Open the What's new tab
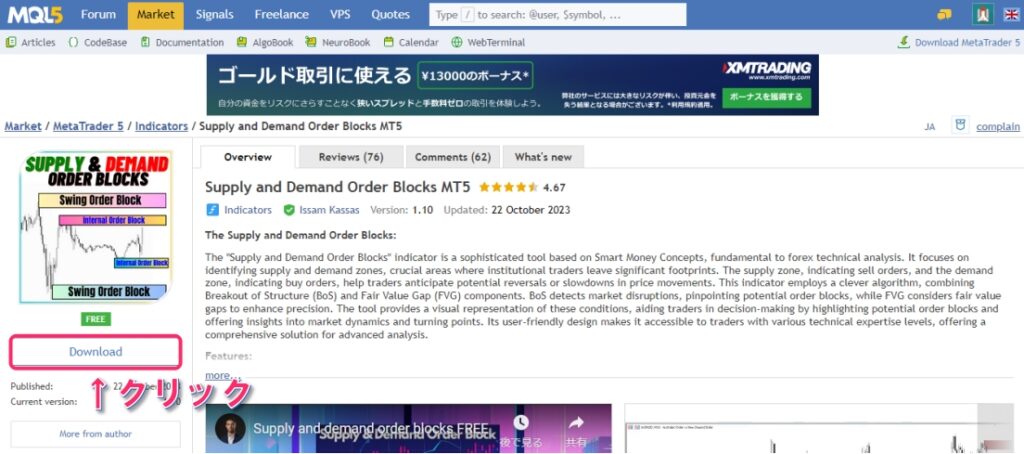Image resolution: width=1024 pixels, height=454 pixels. click(543, 157)
